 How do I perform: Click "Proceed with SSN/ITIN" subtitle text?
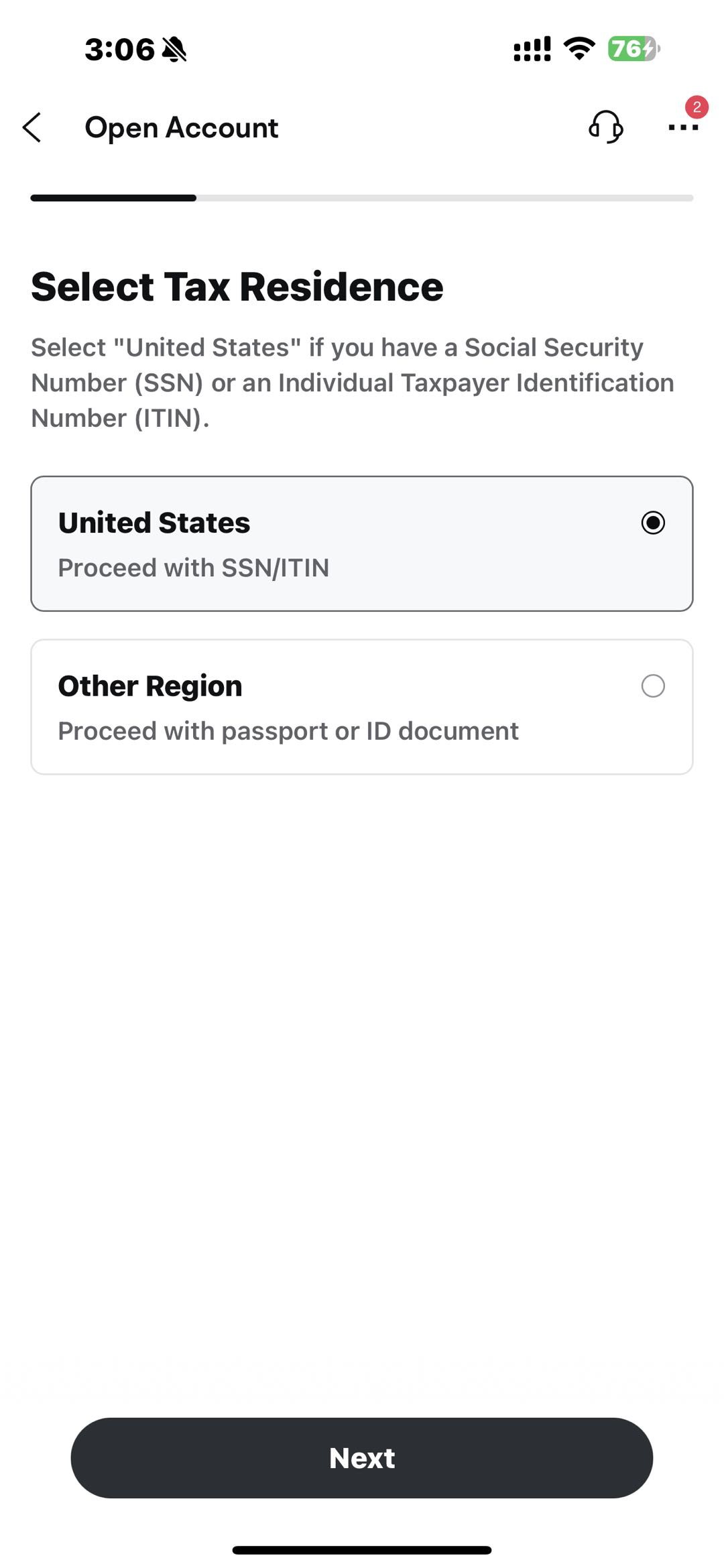click(x=193, y=568)
